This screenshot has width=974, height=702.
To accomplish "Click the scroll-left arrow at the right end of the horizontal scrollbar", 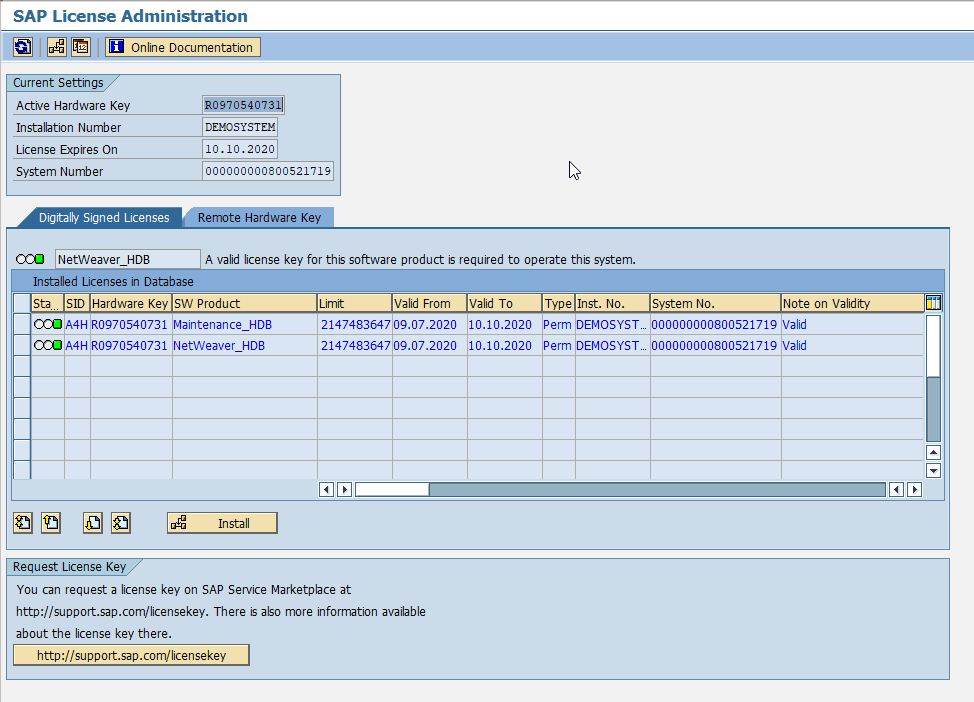I will [x=896, y=490].
